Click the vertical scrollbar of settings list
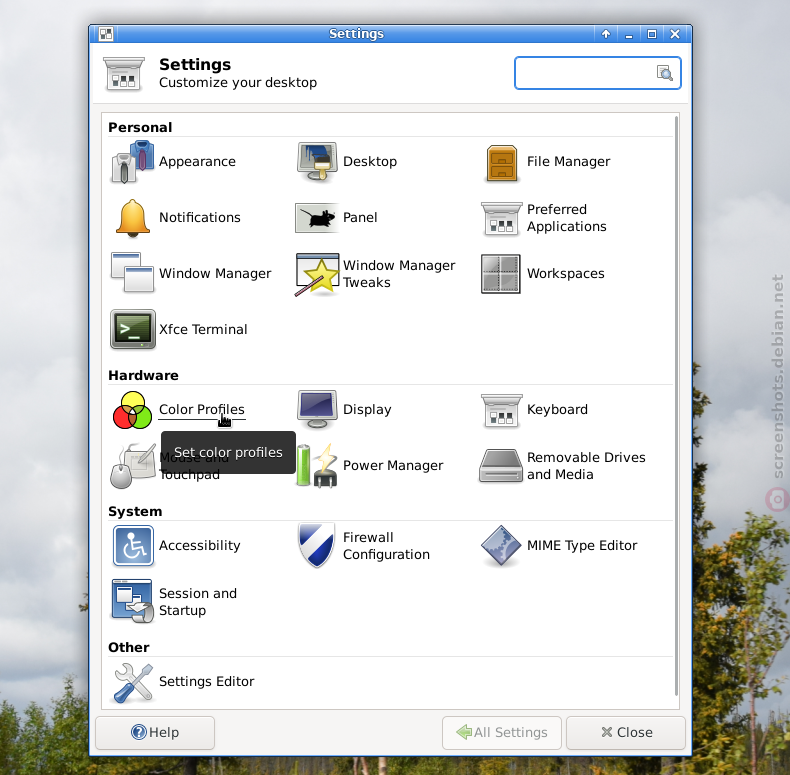The image size is (790, 775). click(x=676, y=406)
